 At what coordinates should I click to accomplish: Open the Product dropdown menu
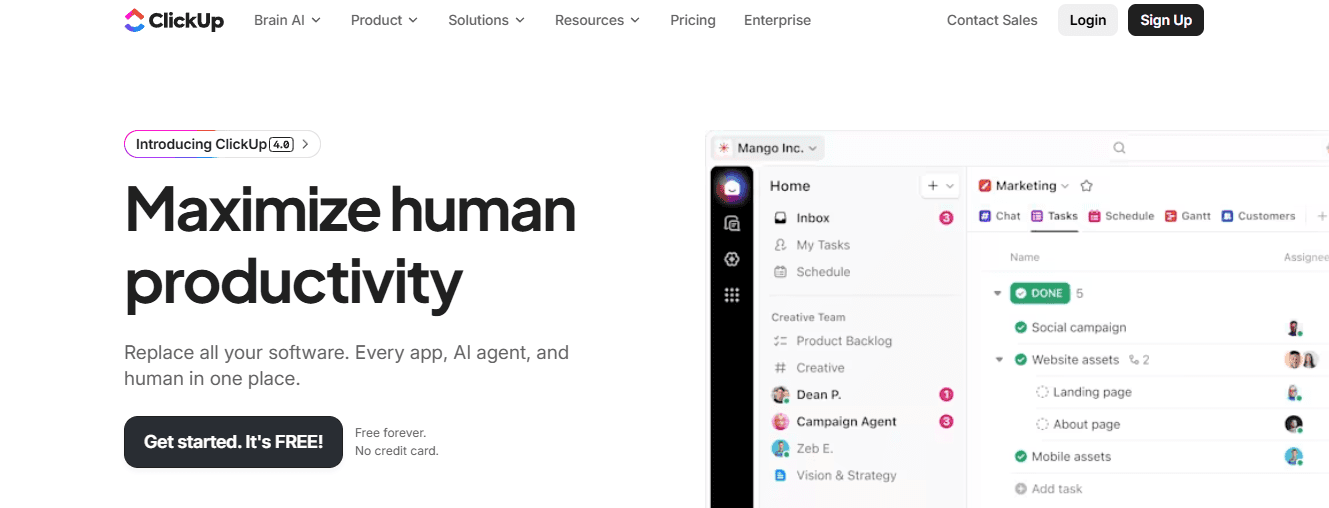[384, 20]
